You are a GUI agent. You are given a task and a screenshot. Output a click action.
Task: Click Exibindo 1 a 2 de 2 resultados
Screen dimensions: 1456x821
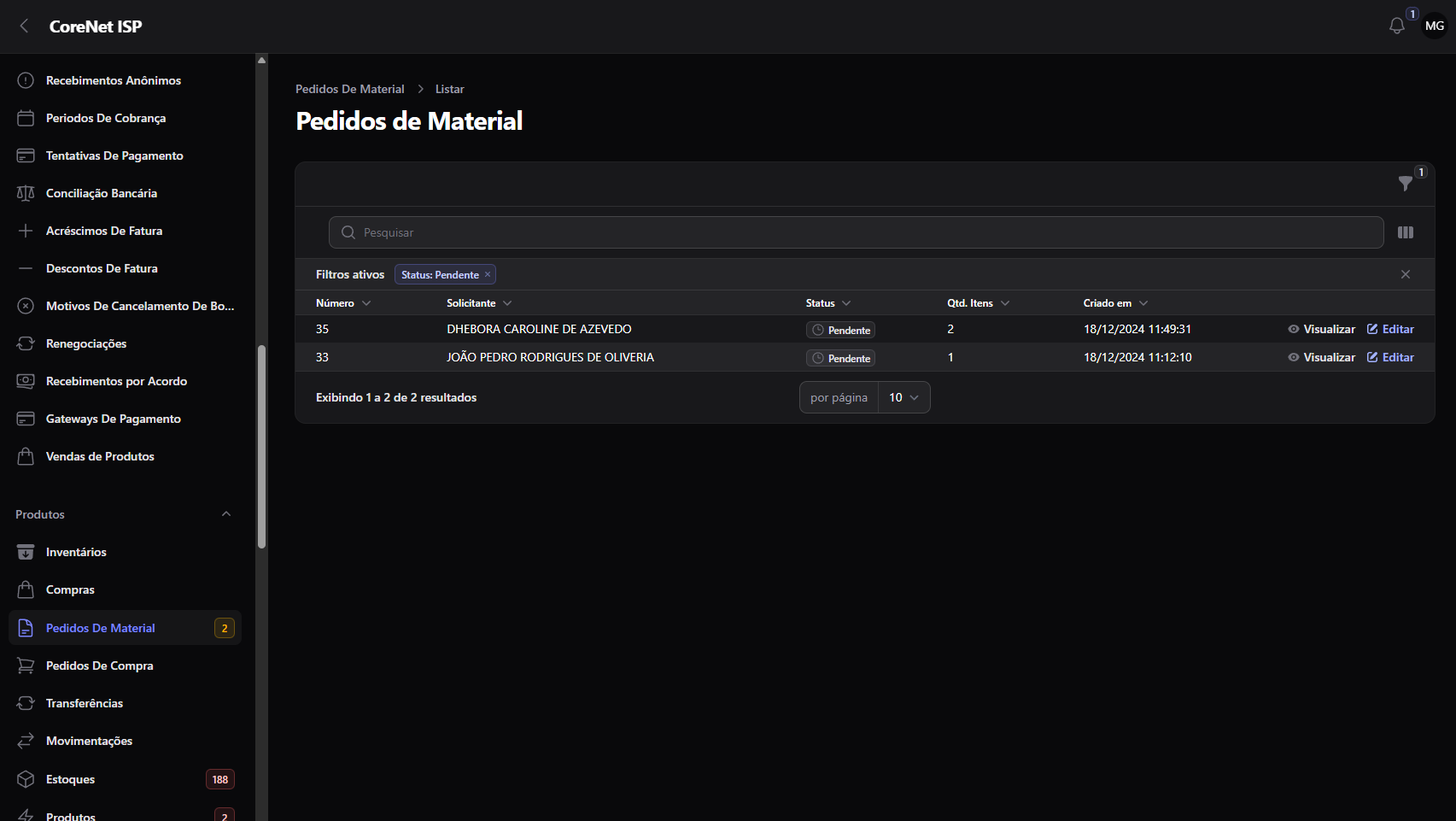point(396,397)
